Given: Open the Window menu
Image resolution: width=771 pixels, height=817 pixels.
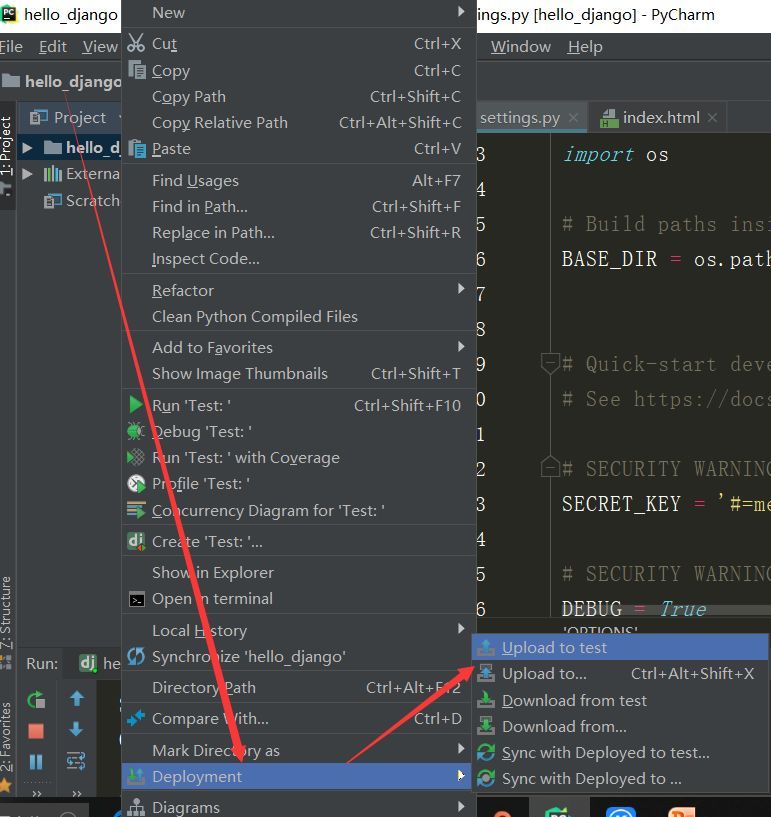Looking at the screenshot, I should 520,47.
